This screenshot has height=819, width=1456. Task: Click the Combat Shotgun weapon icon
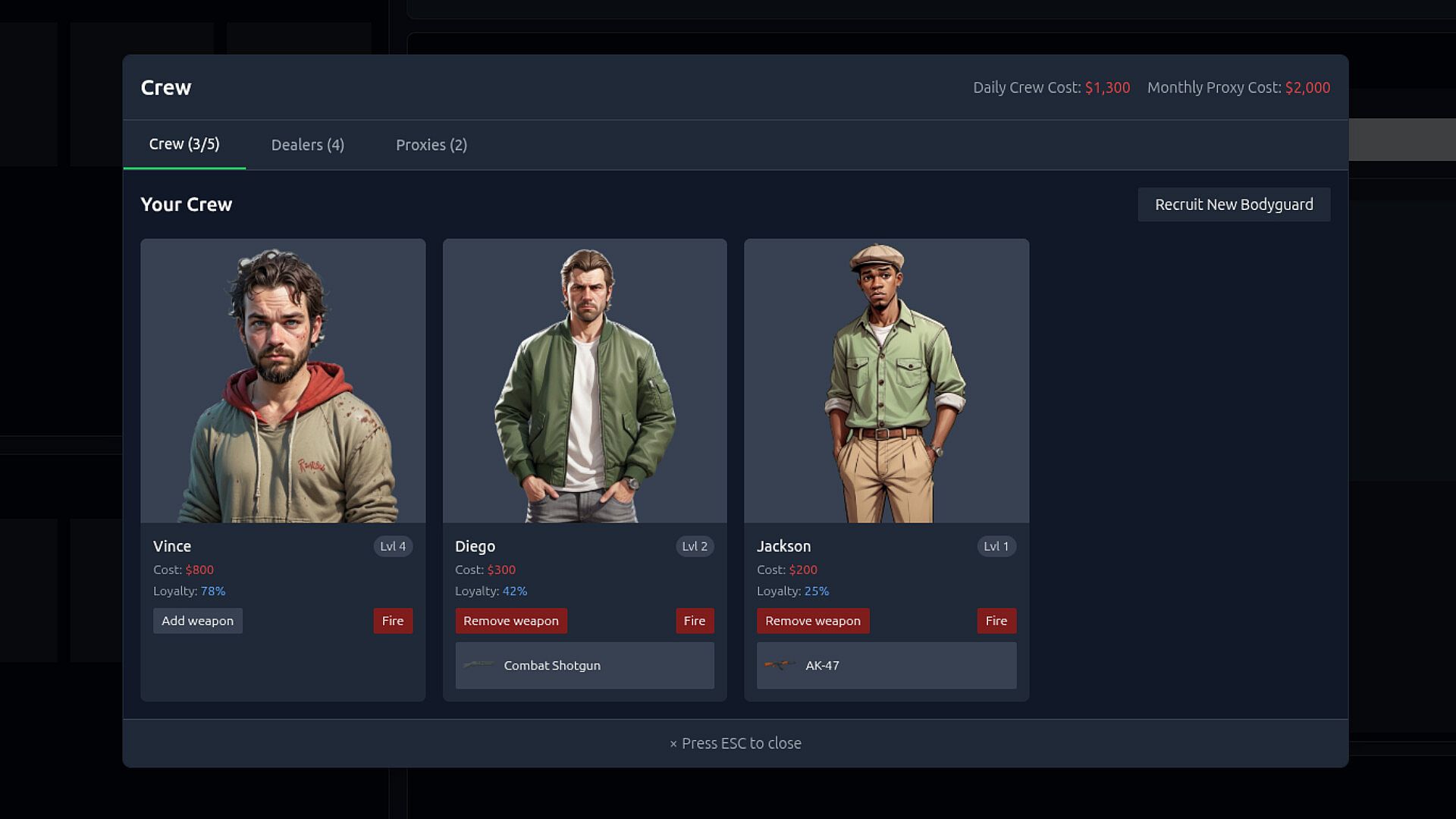[479, 665]
